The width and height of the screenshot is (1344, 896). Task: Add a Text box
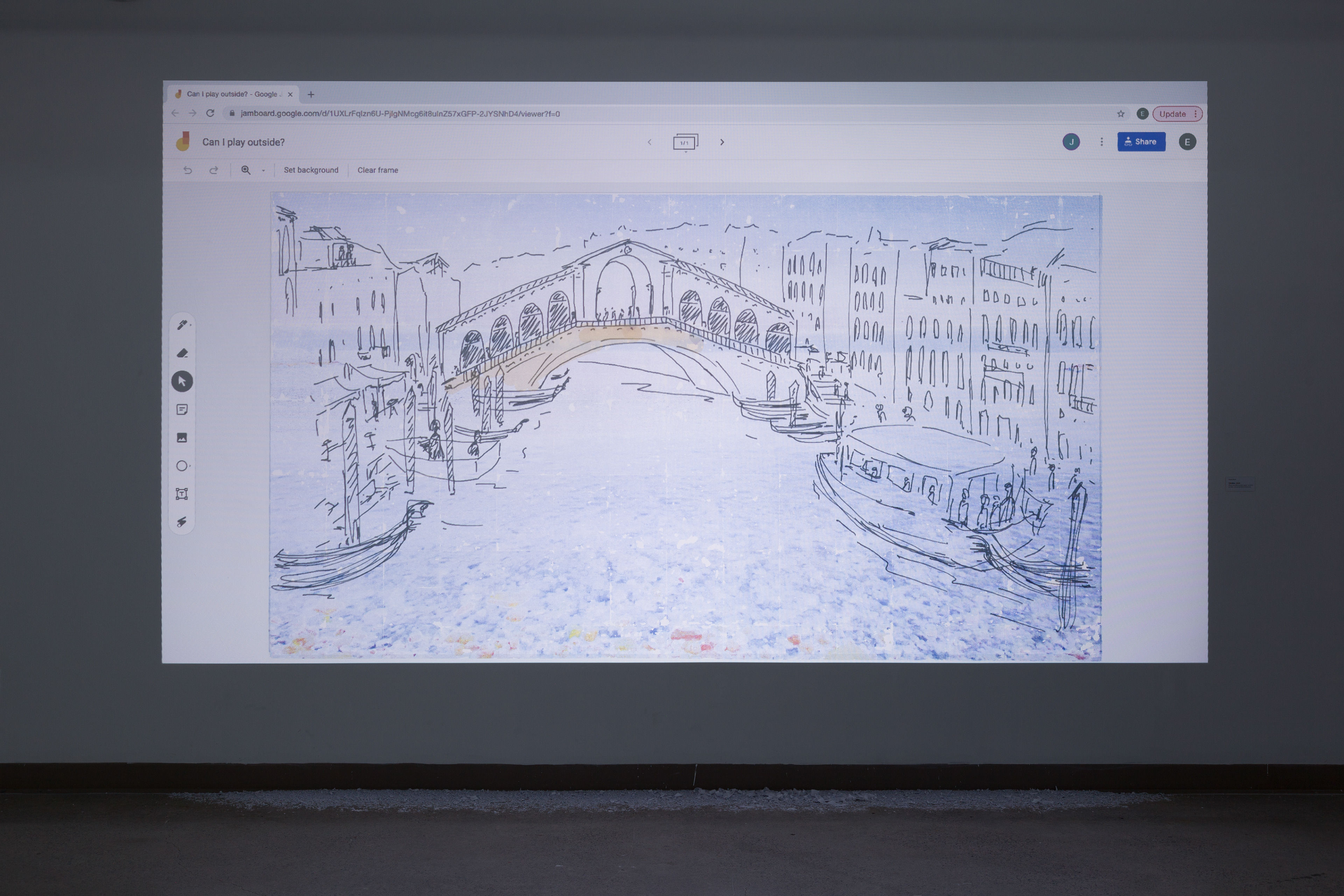(182, 494)
